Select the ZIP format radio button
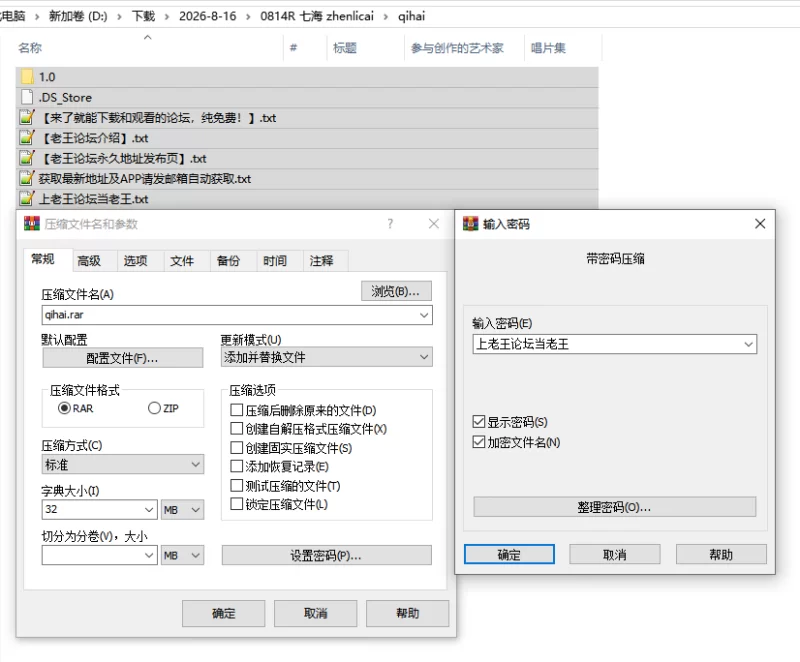Image resolution: width=800 pixels, height=662 pixels. pos(154,408)
